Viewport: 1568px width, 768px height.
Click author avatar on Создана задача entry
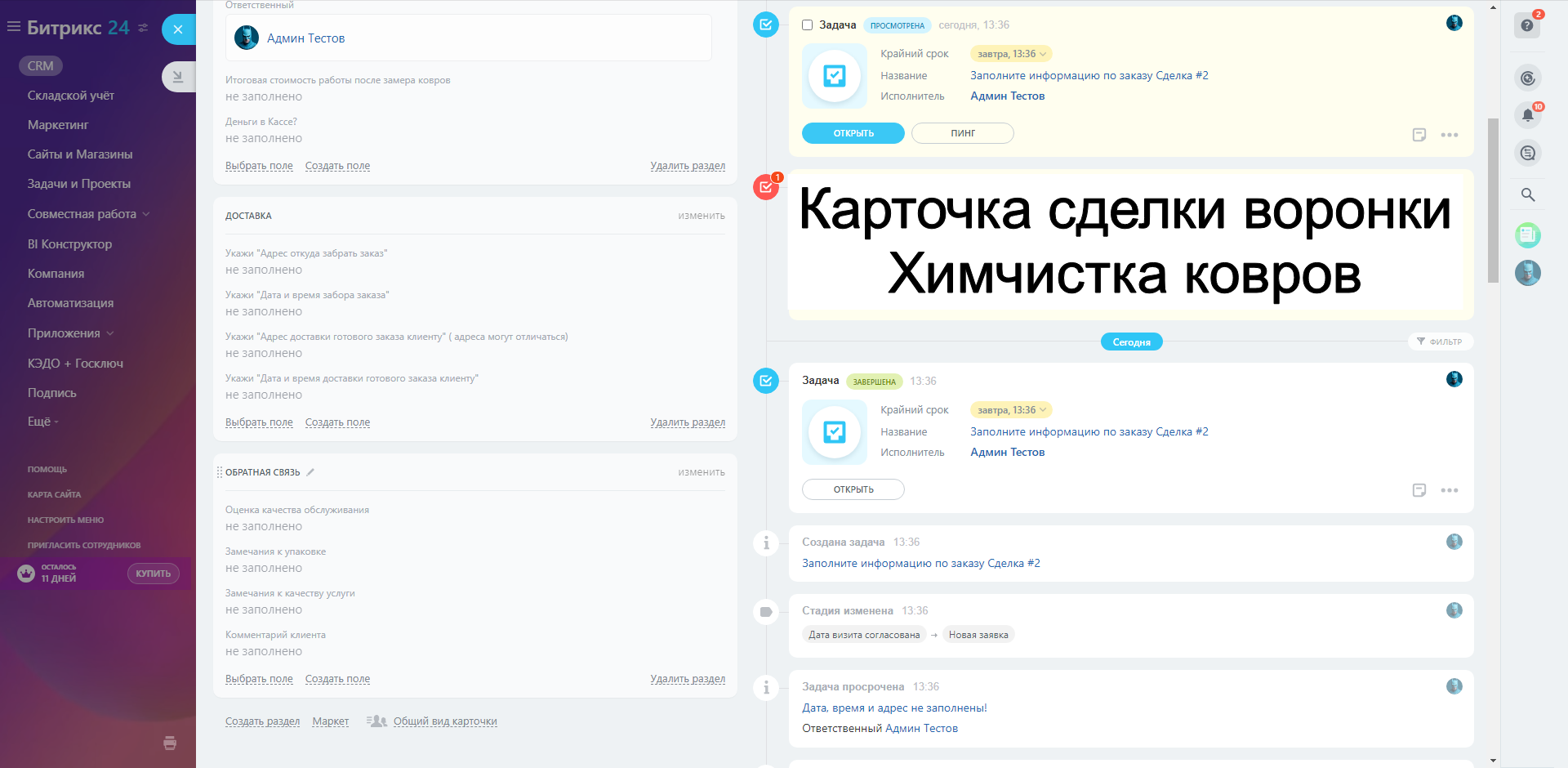[1454, 542]
